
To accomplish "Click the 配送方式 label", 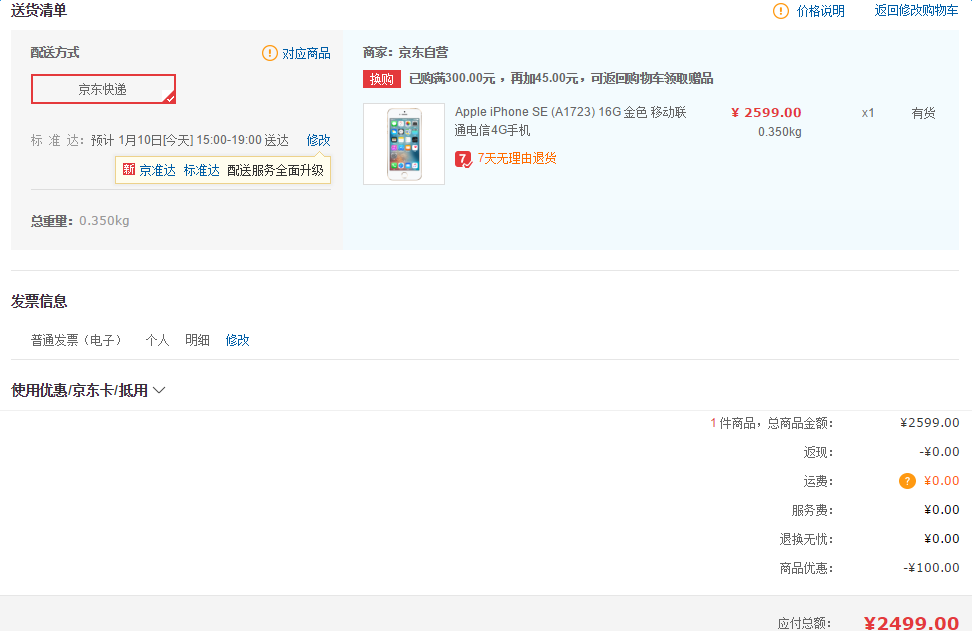I will (55, 53).
